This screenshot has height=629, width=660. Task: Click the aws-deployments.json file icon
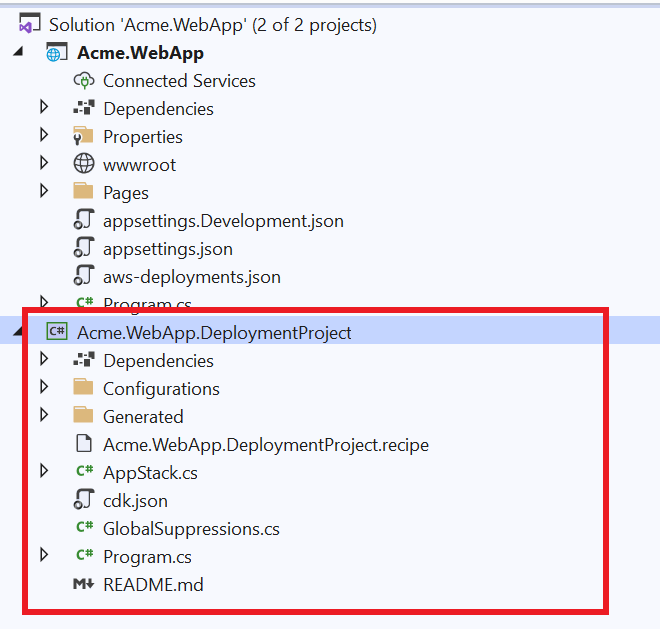point(84,276)
